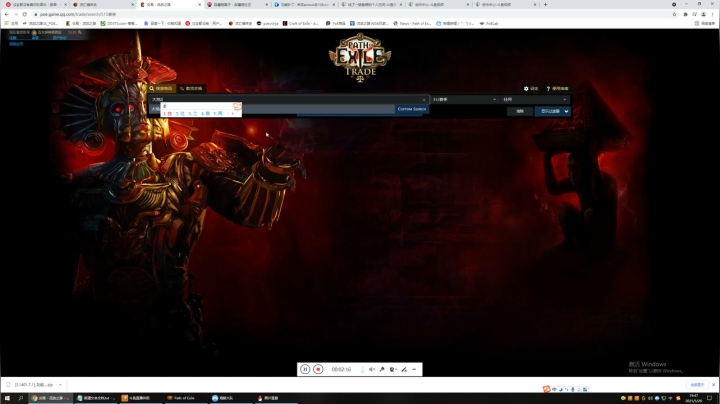Screen dimensions: 720x404
Task: Stop the screen recording
Action: point(318,369)
